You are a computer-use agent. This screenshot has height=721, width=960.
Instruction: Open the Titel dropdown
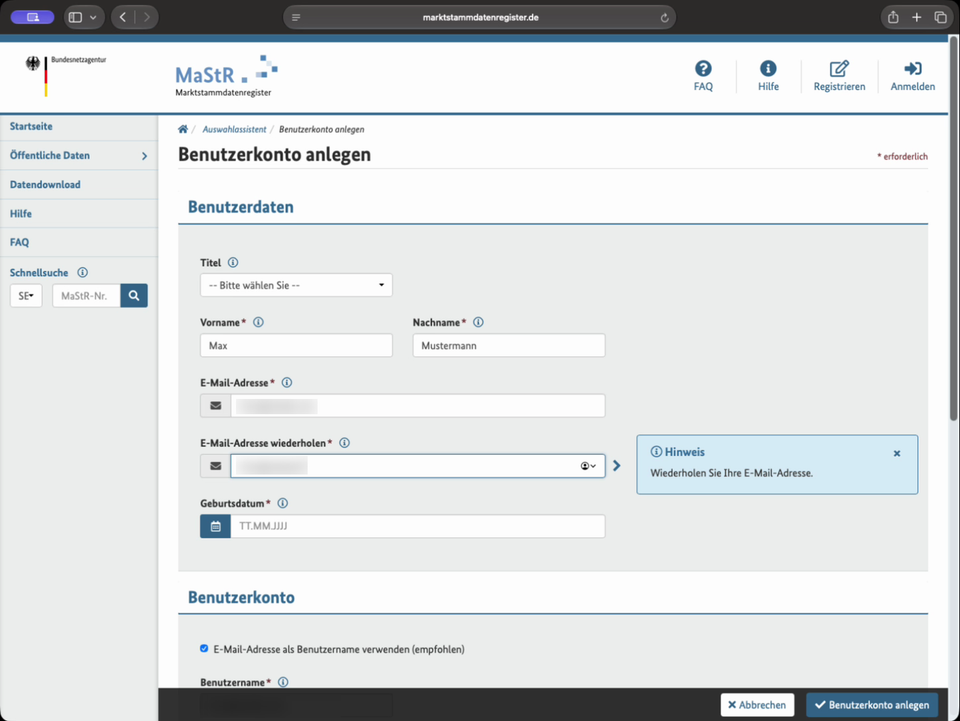(296, 285)
